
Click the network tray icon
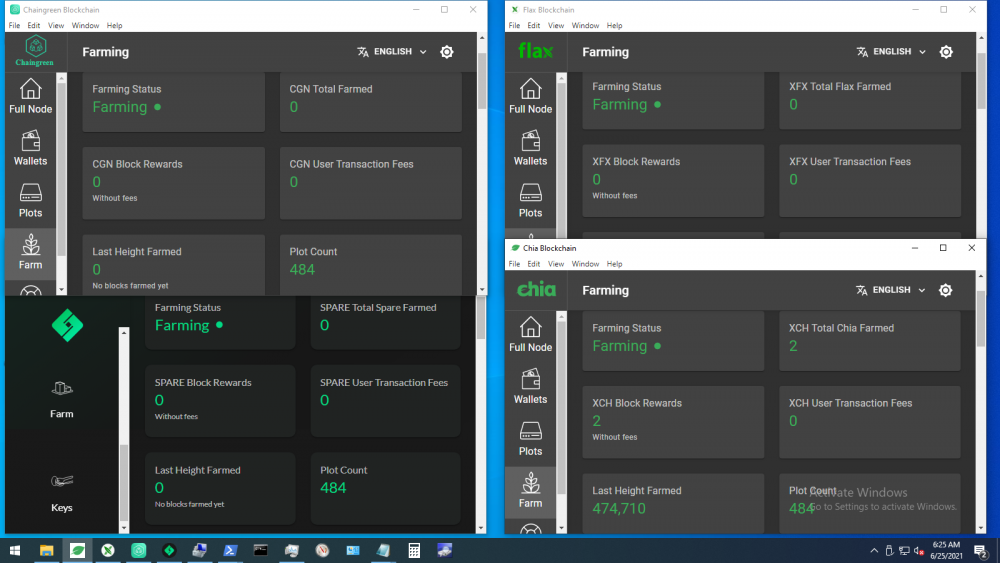tap(904, 551)
